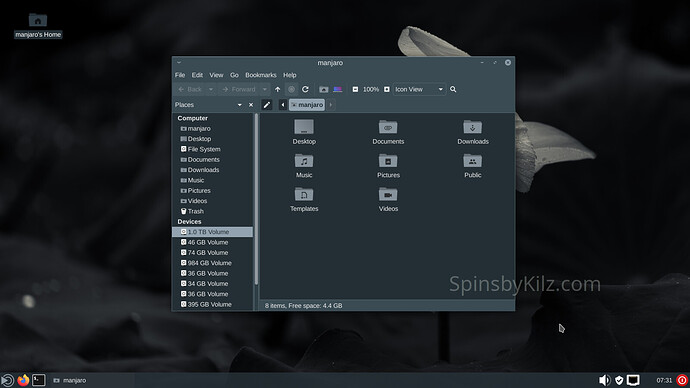Click the Back navigation button
Screen dimensions: 690x388
(190, 89)
